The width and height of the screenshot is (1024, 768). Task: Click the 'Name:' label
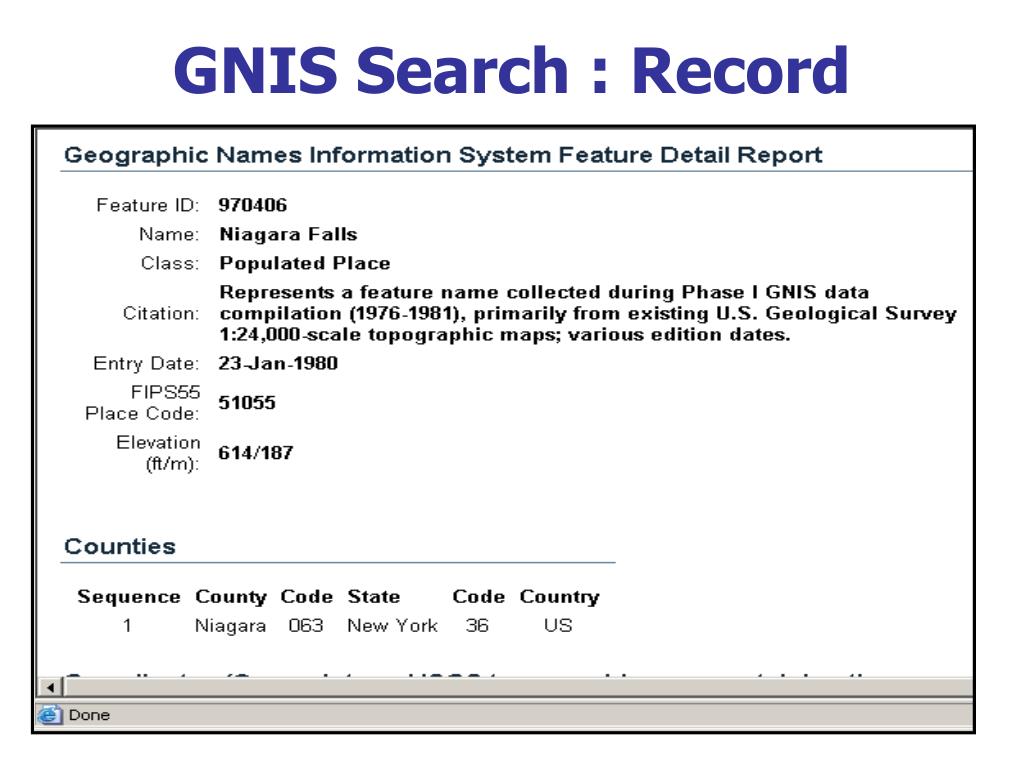(169, 234)
